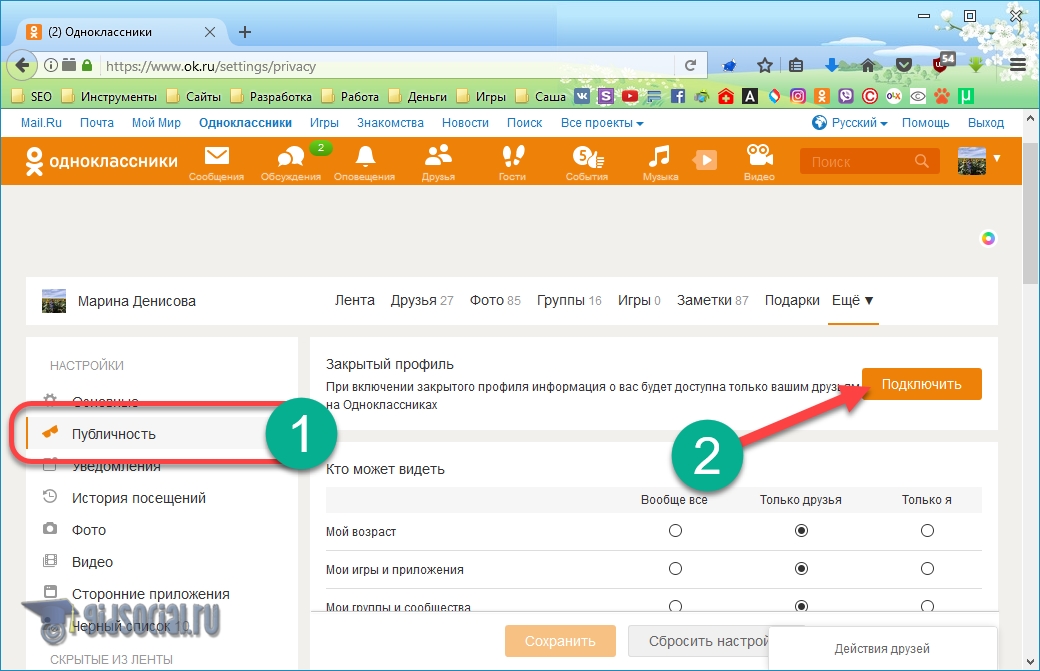Open the Оповещения notifications bell
The image size is (1040, 671).
point(364,162)
